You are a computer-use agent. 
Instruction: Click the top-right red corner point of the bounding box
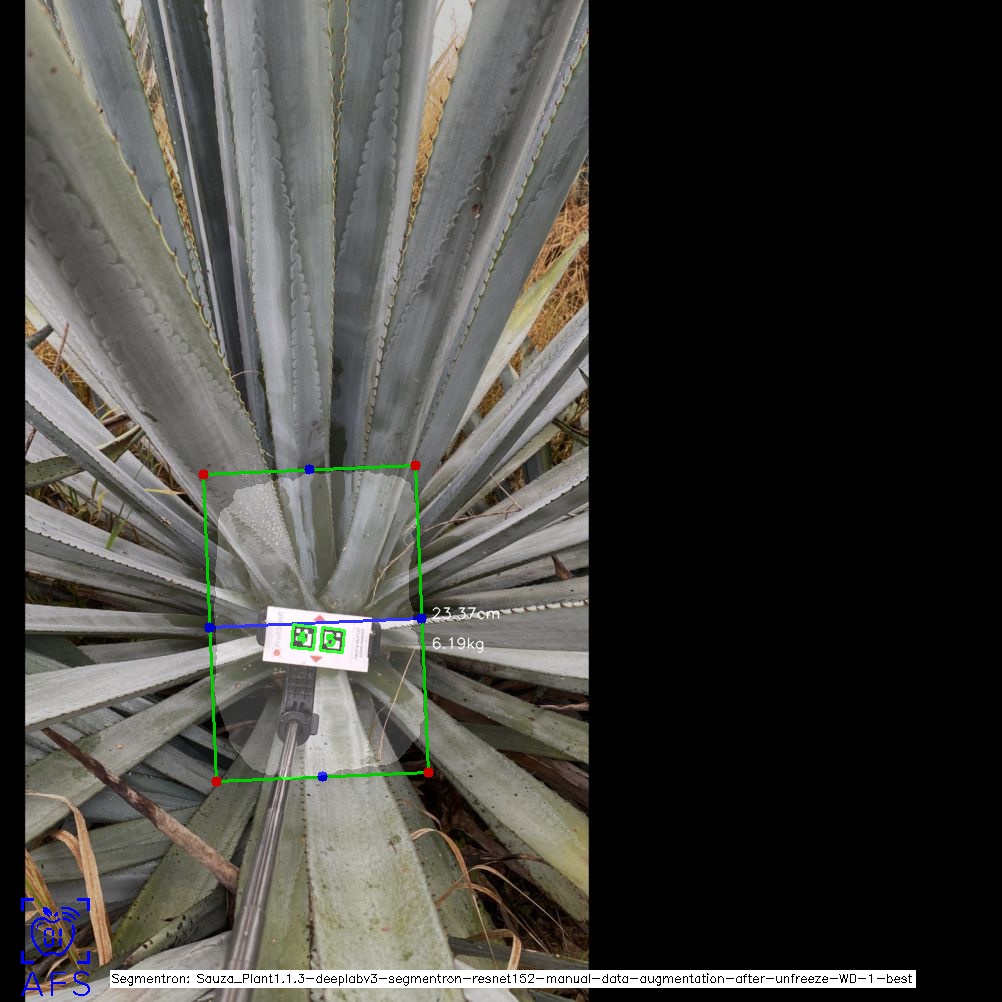[415, 465]
